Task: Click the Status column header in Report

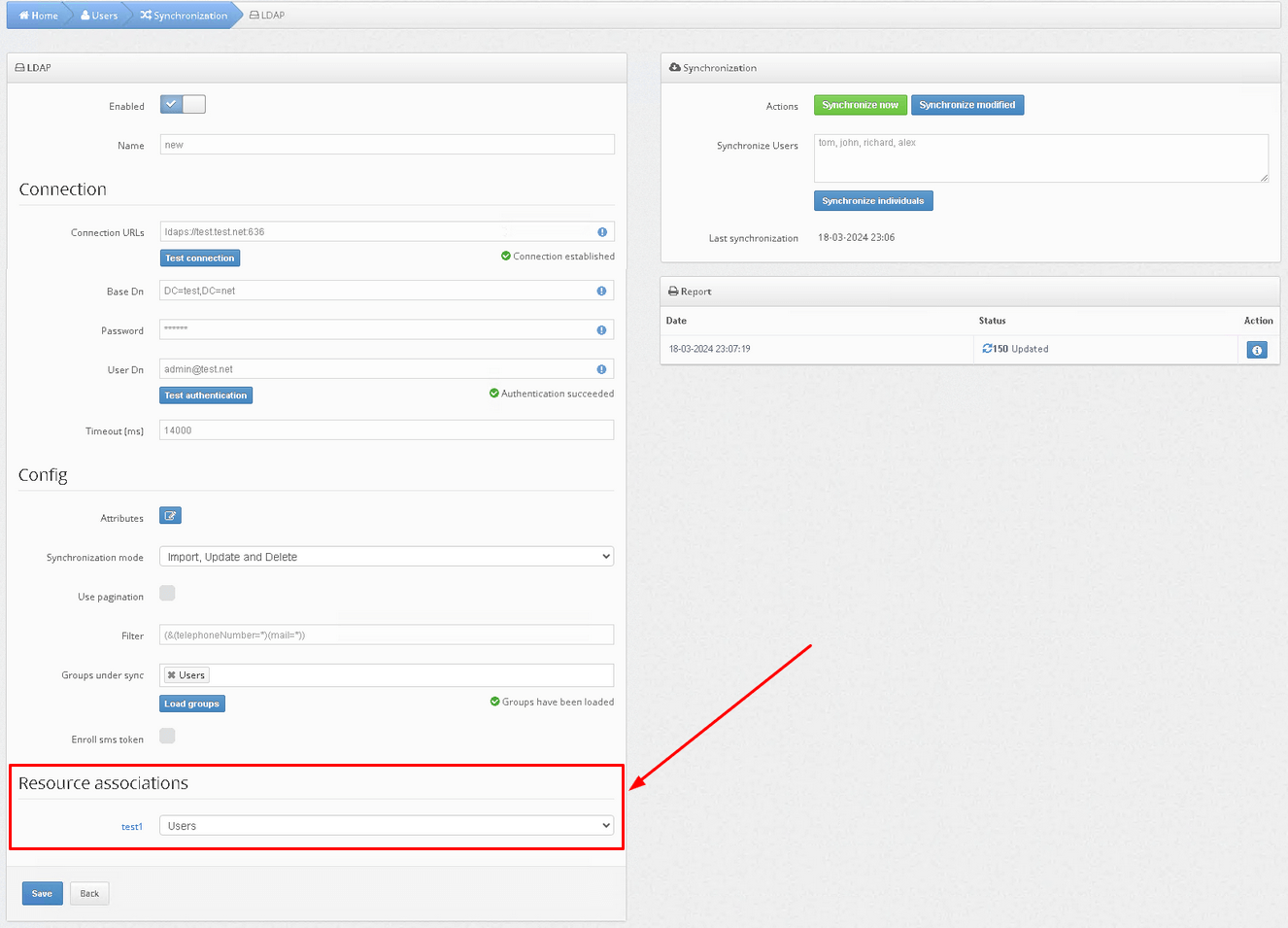Action: (x=993, y=321)
